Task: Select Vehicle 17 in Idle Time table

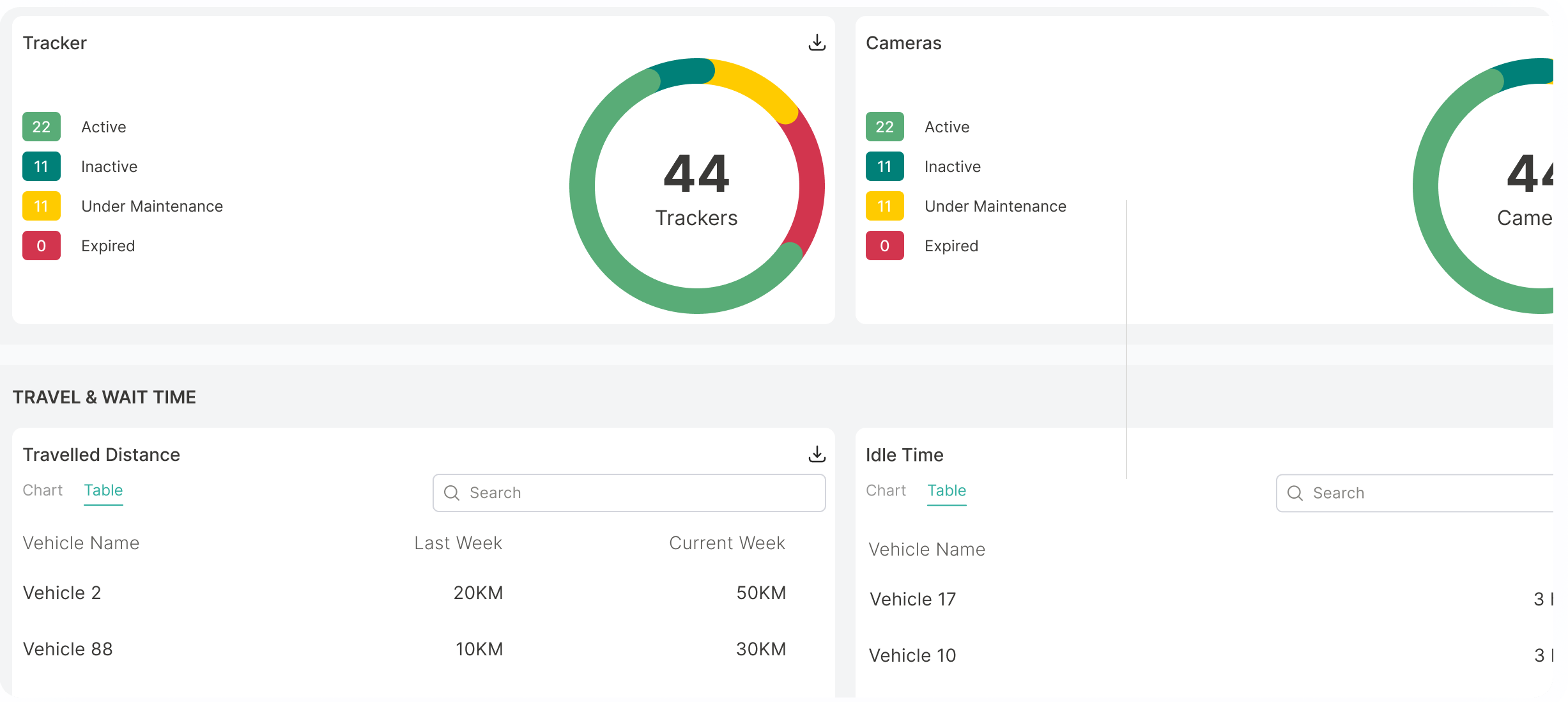Action: pos(912,598)
